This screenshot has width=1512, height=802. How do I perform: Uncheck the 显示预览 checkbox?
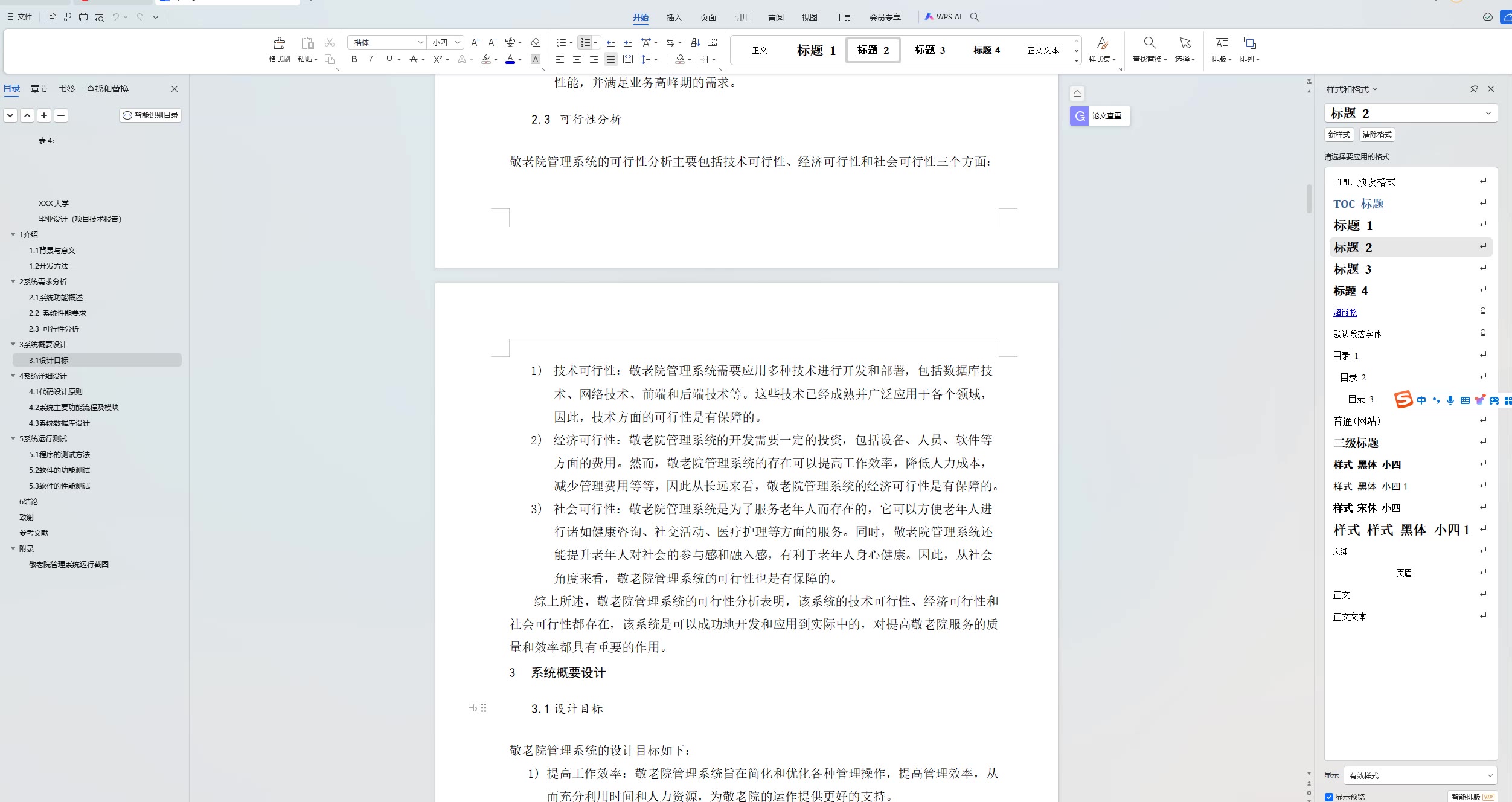pyautogui.click(x=1328, y=797)
